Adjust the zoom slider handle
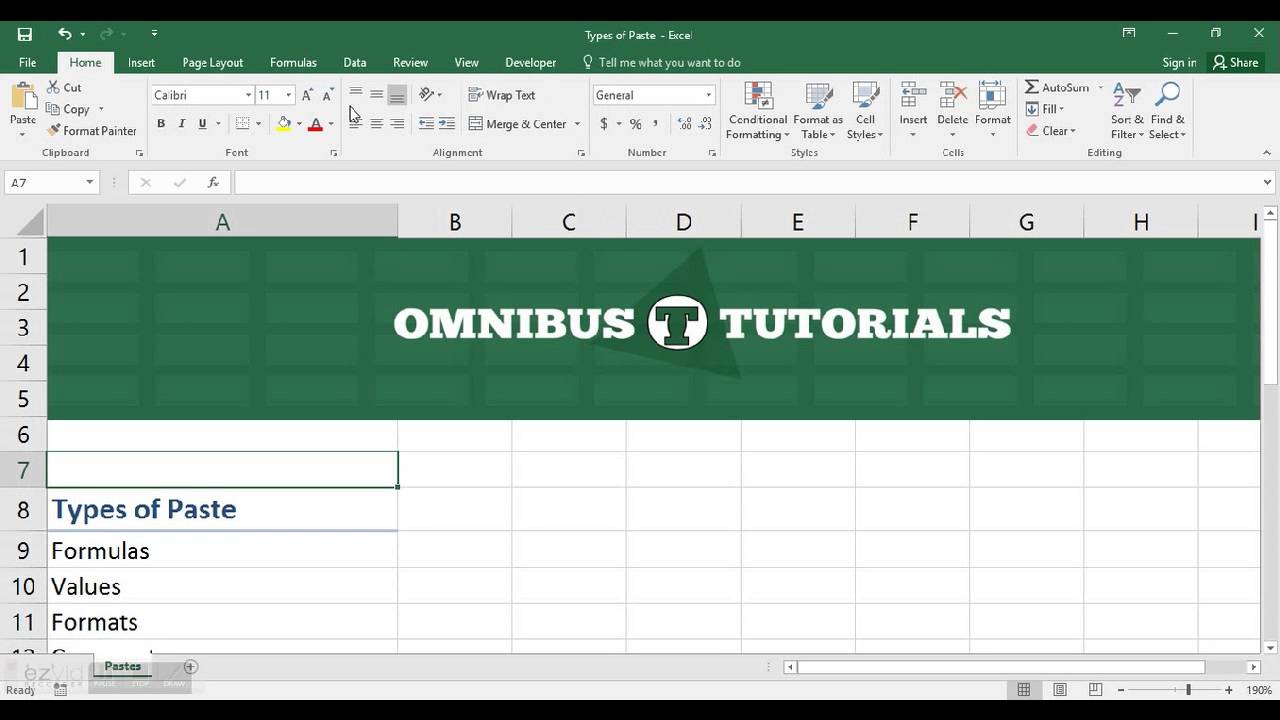 point(1188,690)
